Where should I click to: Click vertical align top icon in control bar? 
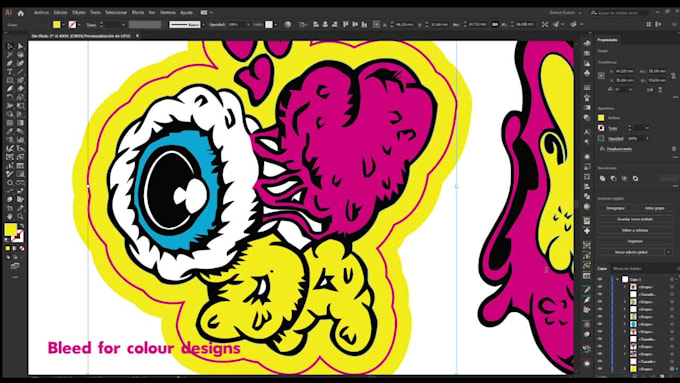click(346, 25)
